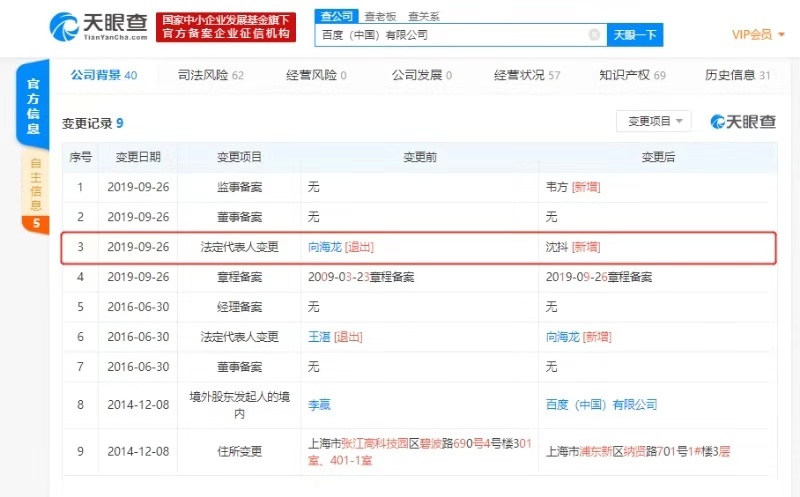Open 李赢 person link
Image resolution: width=800 pixels, height=497 pixels.
click(x=319, y=405)
